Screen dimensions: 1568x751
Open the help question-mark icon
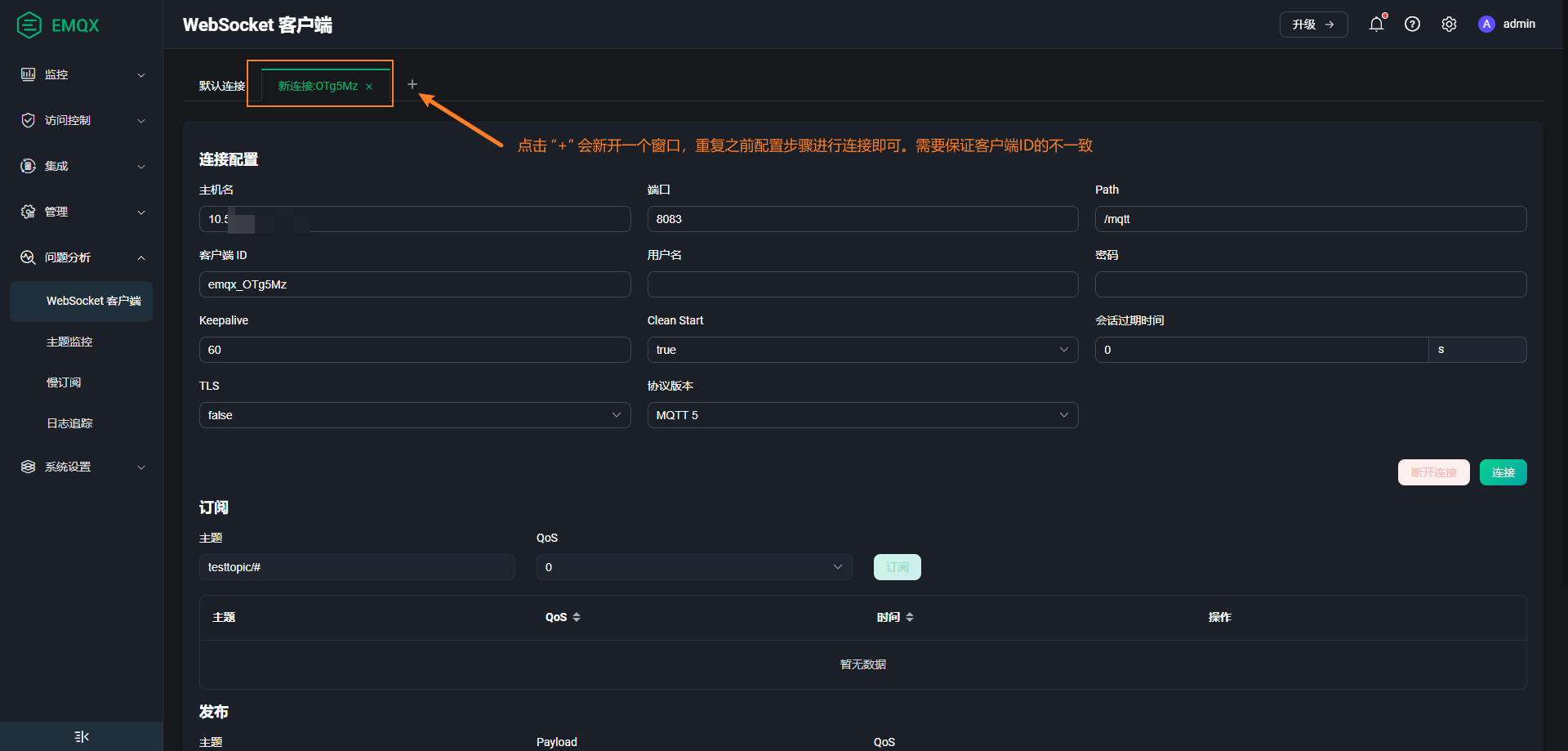click(x=1412, y=24)
